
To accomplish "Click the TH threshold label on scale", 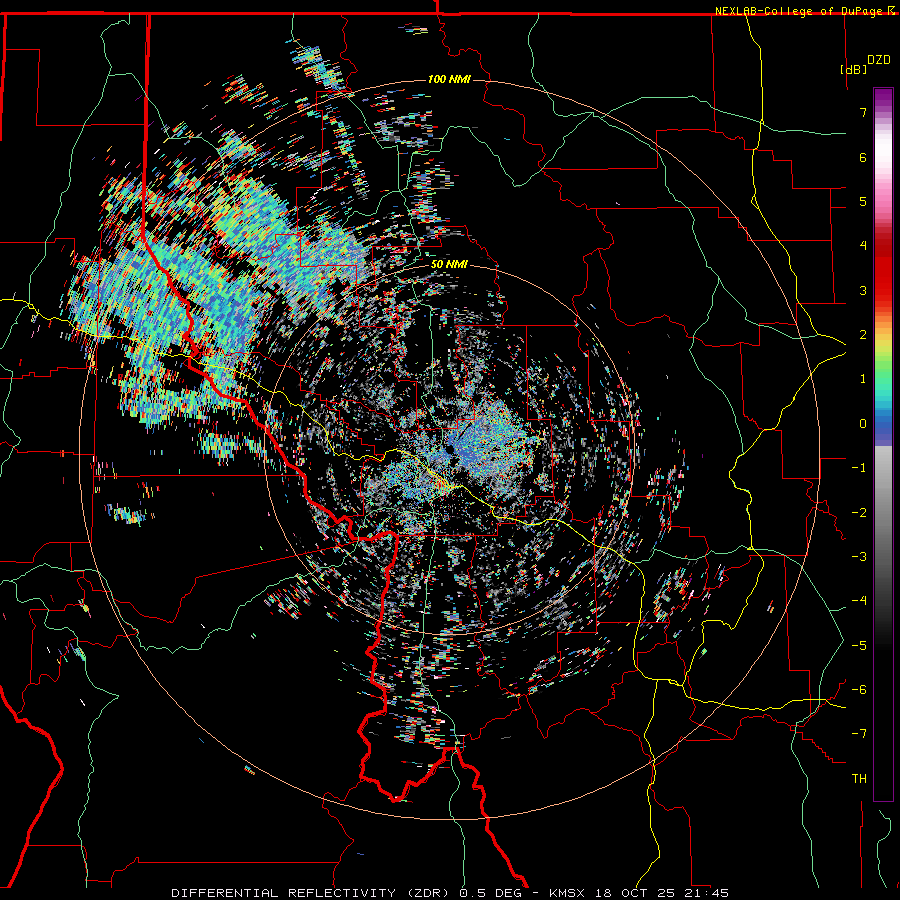I will coord(859,779).
